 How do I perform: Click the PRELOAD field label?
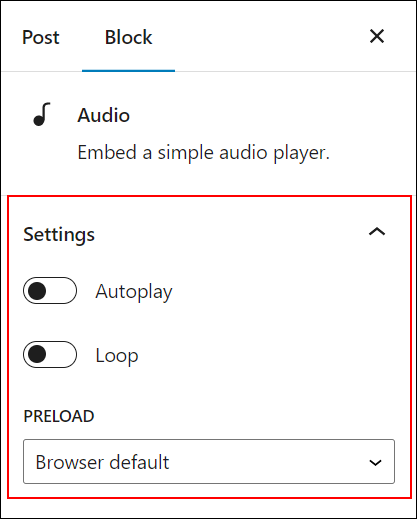[59, 416]
